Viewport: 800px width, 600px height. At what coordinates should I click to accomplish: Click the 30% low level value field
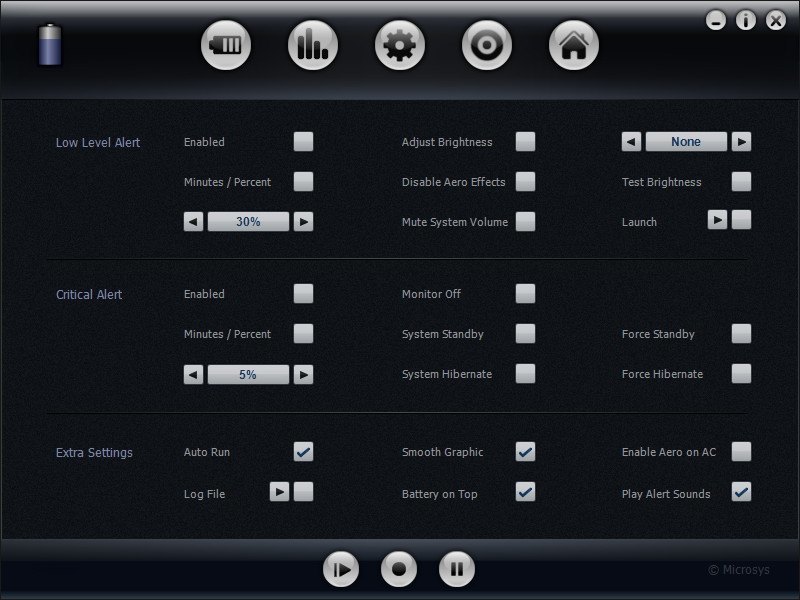(248, 222)
